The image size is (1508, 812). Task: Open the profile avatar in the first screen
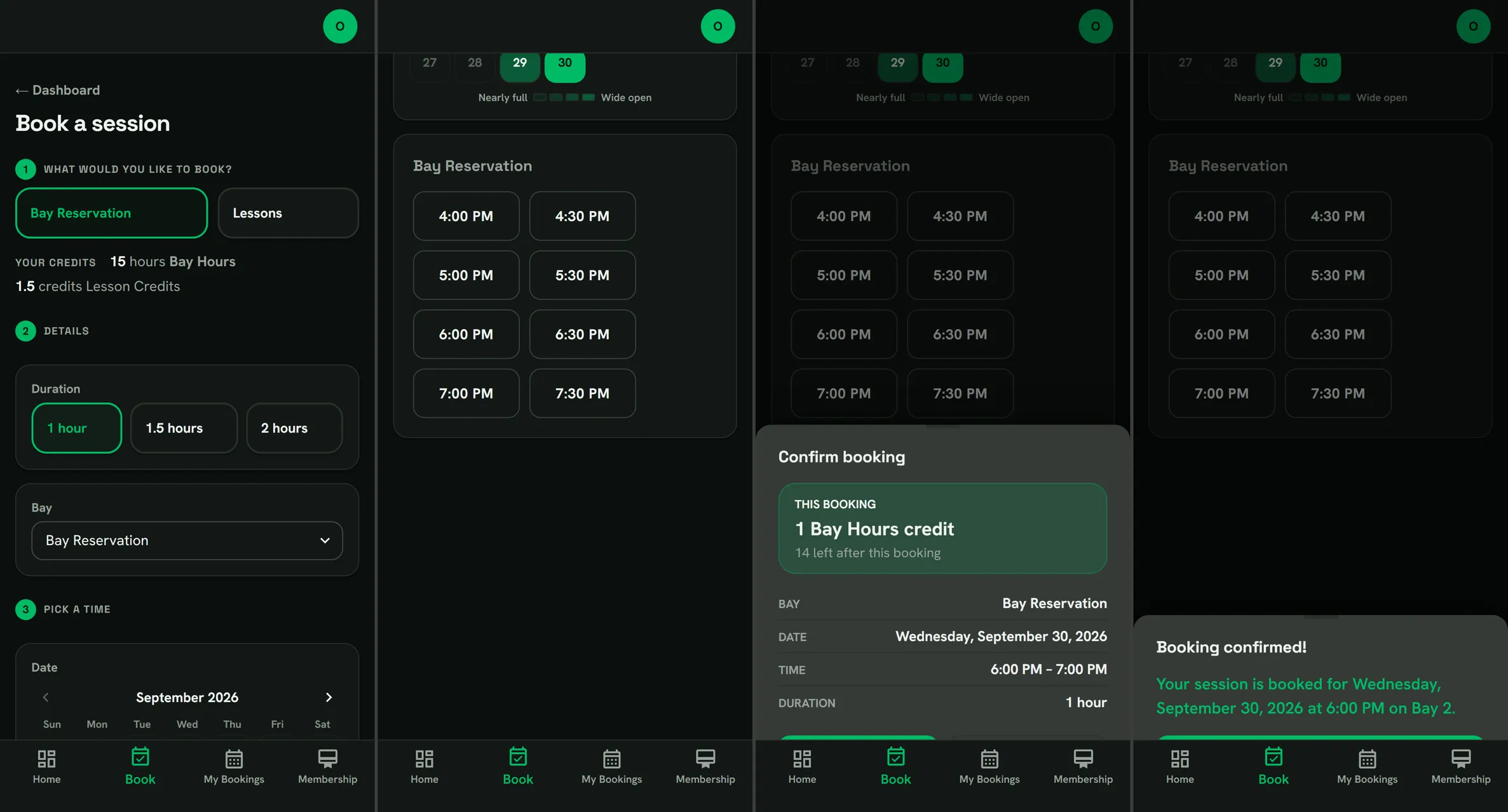340,26
